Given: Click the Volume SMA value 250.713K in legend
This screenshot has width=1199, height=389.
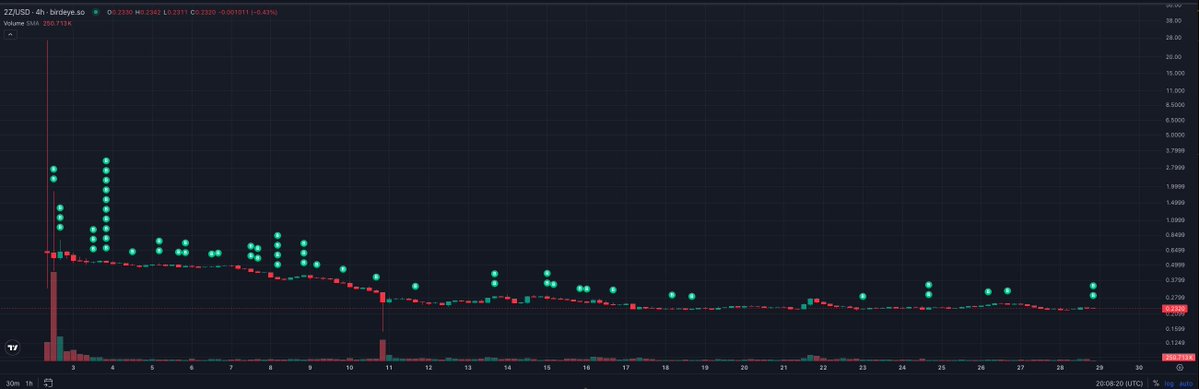Looking at the screenshot, I should [x=57, y=24].
